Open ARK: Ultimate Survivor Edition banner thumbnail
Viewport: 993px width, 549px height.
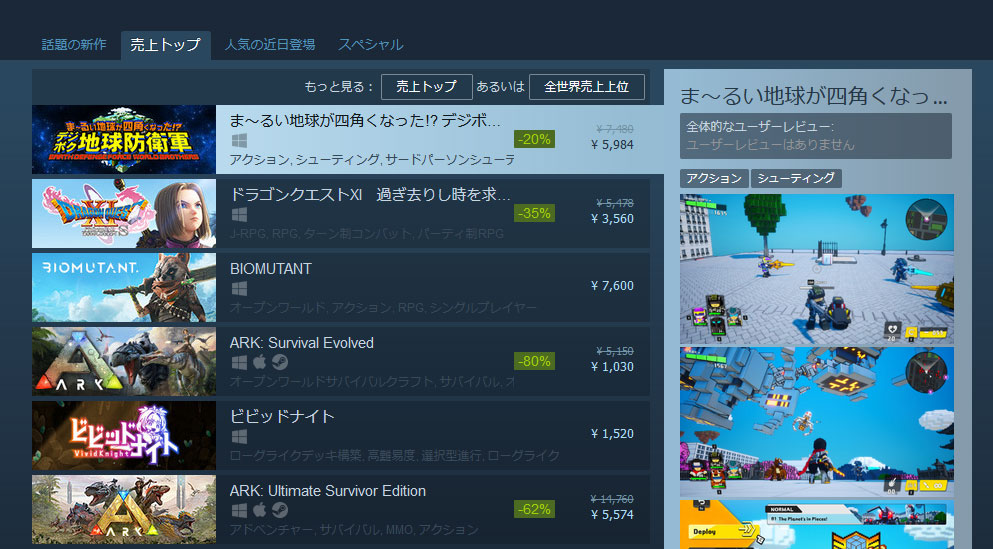pos(123,510)
